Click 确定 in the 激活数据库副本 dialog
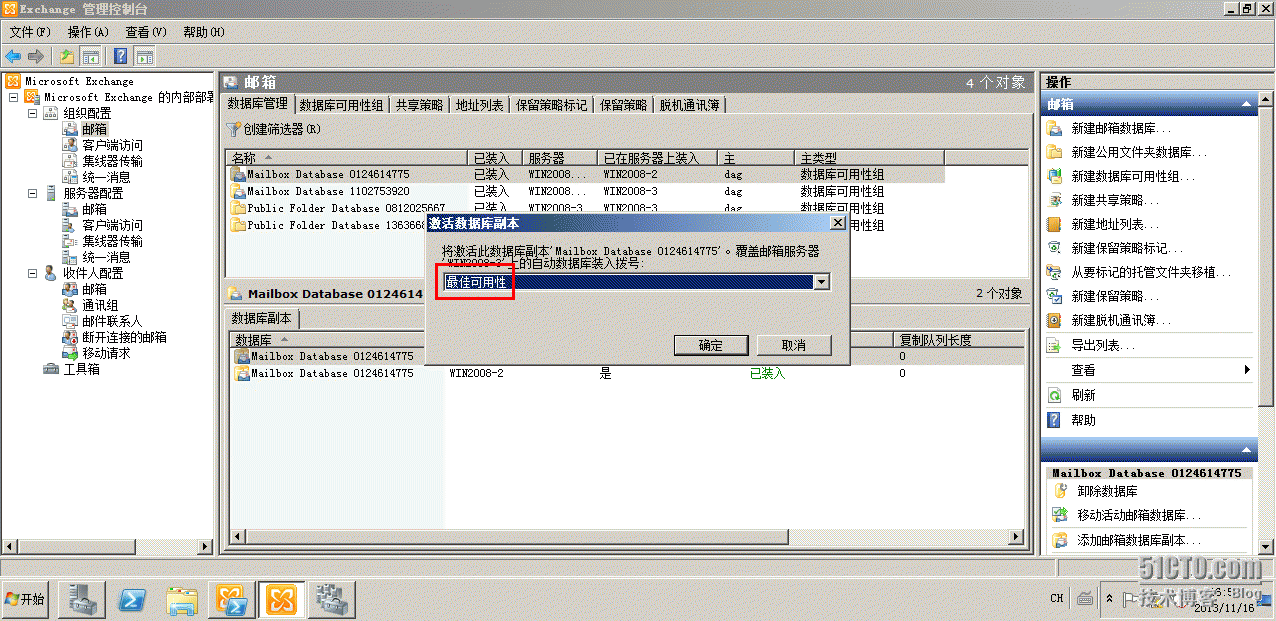1276x621 pixels. pos(711,345)
